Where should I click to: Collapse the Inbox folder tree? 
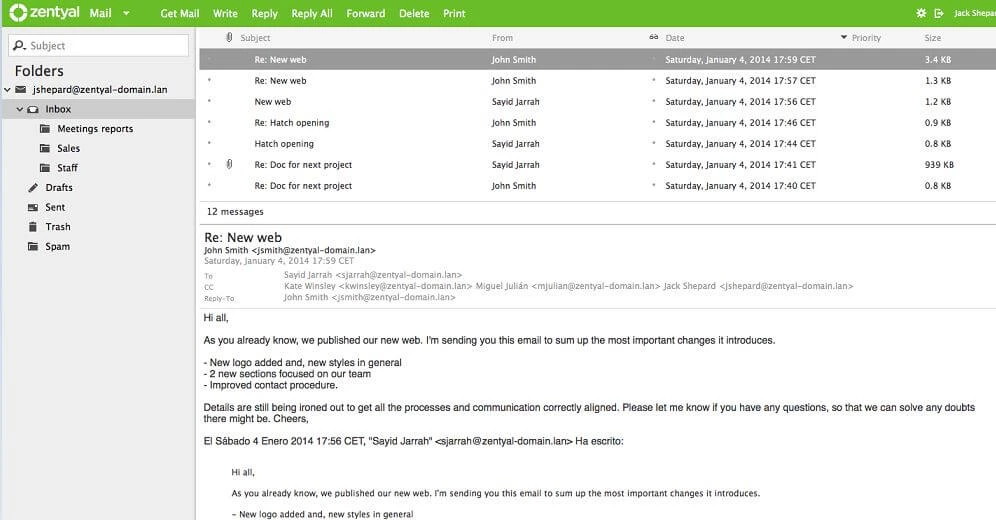20,109
